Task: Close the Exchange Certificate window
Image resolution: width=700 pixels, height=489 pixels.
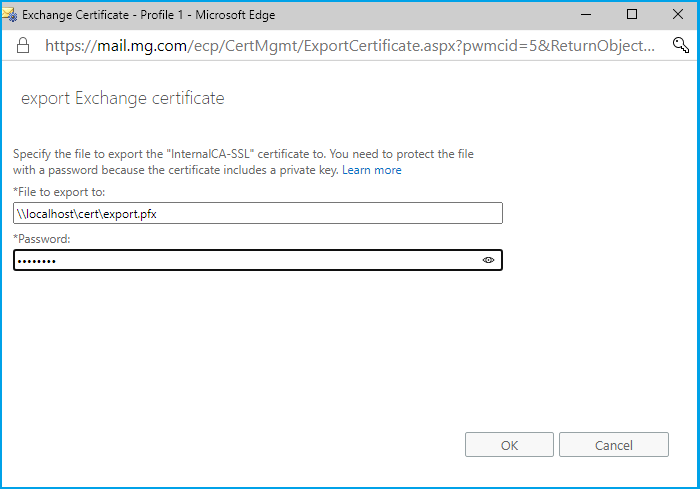Action: click(x=678, y=15)
